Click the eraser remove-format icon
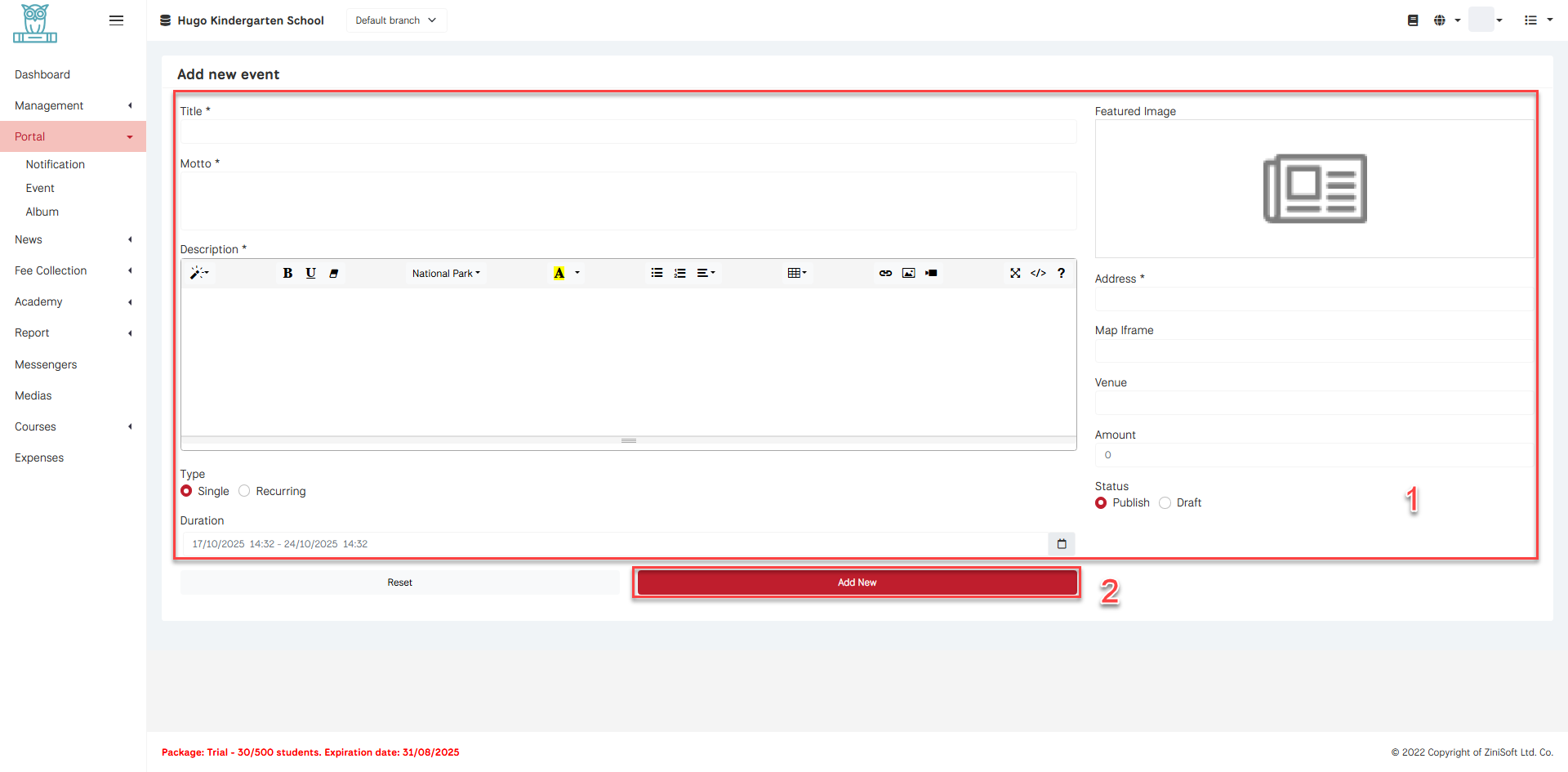Screen dimensions: 1568x772 point(334,274)
